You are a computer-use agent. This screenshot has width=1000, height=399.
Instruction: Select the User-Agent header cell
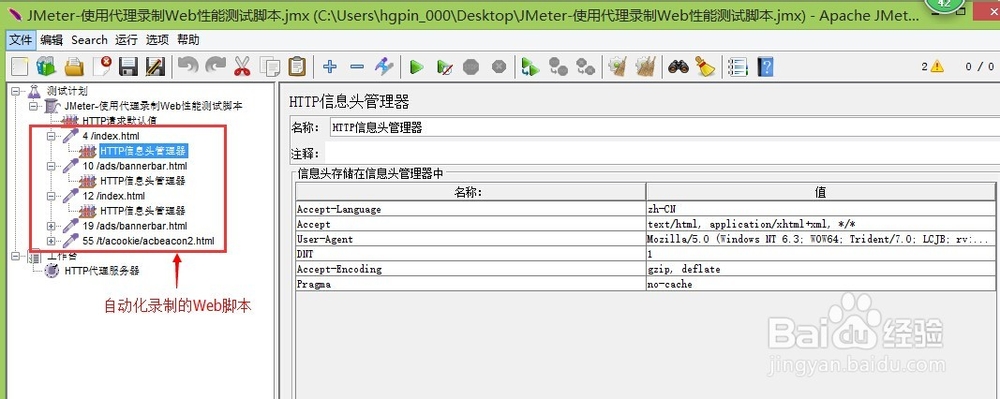coord(471,239)
